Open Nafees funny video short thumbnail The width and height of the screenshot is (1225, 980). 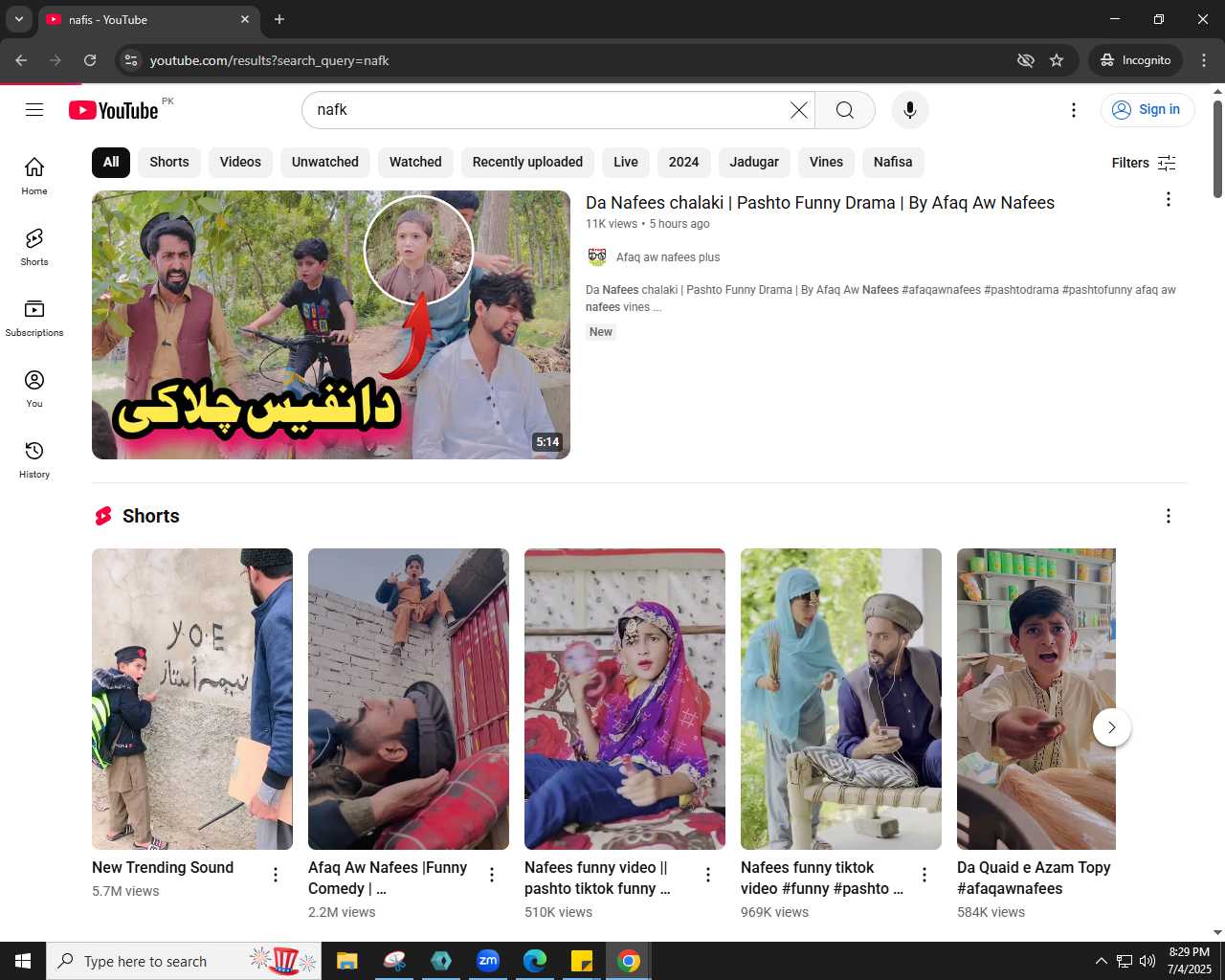[625, 699]
